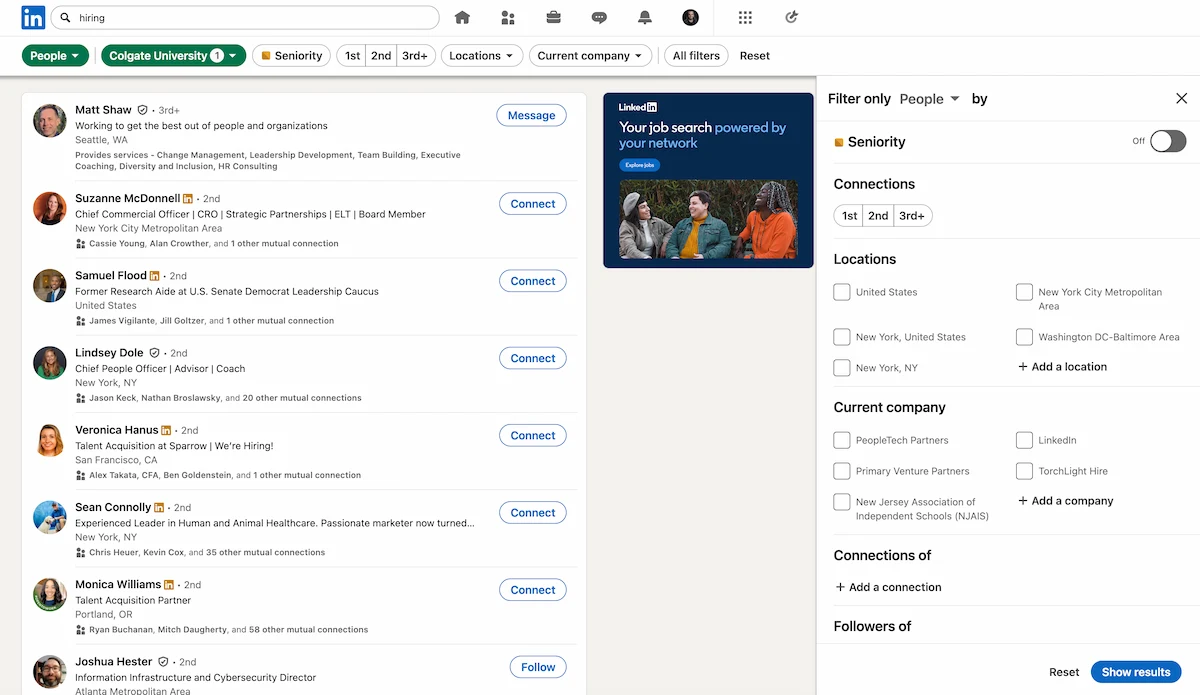Open the LinkedIn home feed via the Home icon
This screenshot has width=1200, height=695.
tap(460, 17)
